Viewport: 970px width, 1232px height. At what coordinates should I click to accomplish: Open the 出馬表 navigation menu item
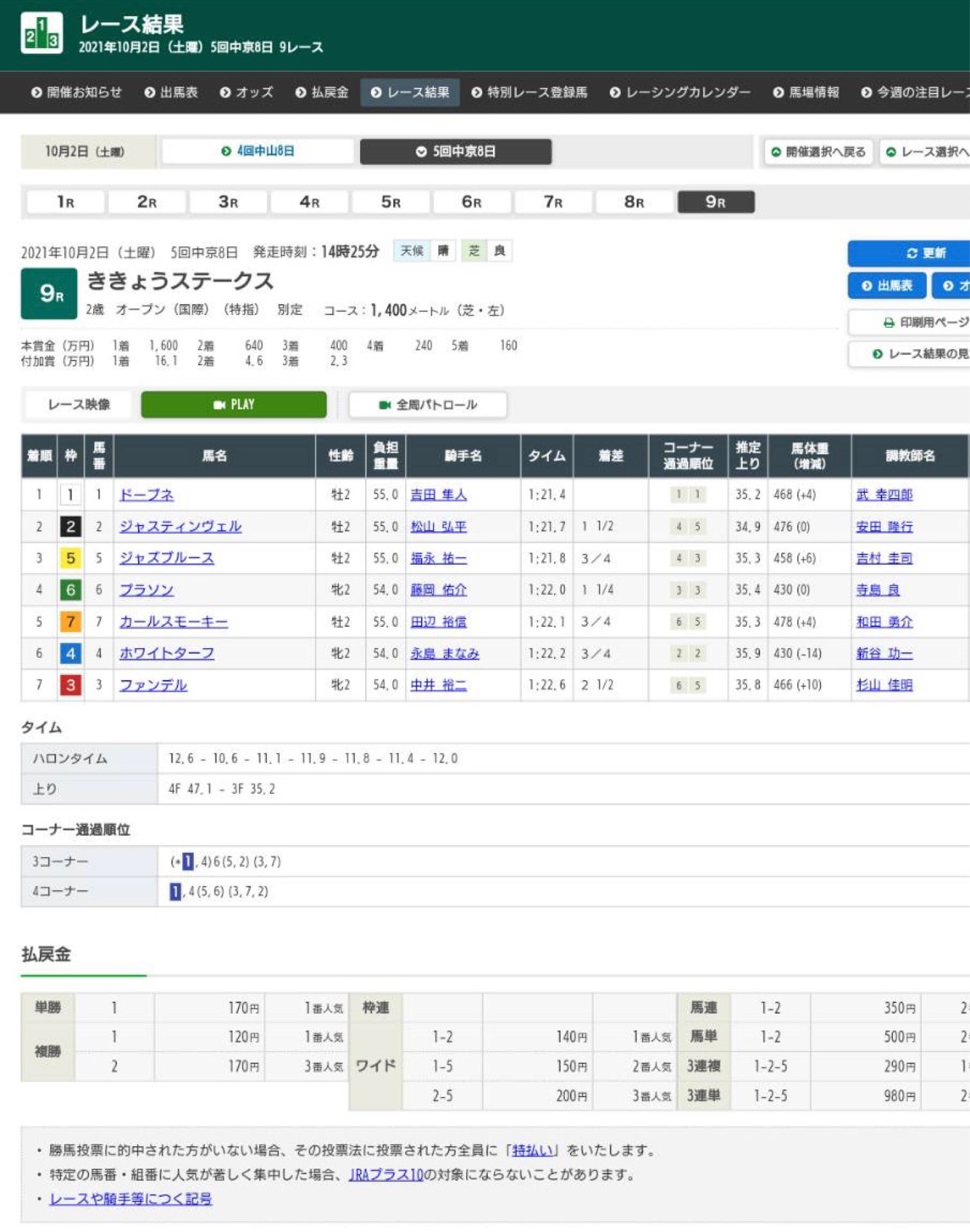point(171,92)
